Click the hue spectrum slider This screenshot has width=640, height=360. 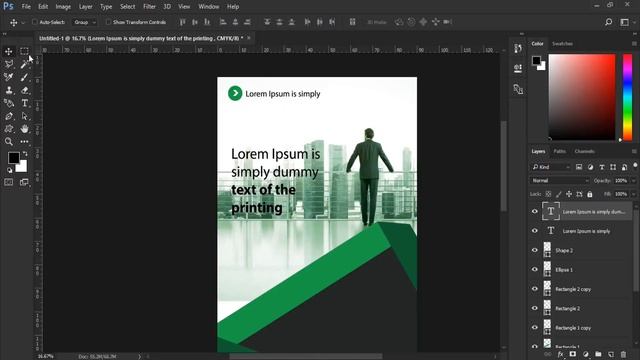tap(627, 97)
